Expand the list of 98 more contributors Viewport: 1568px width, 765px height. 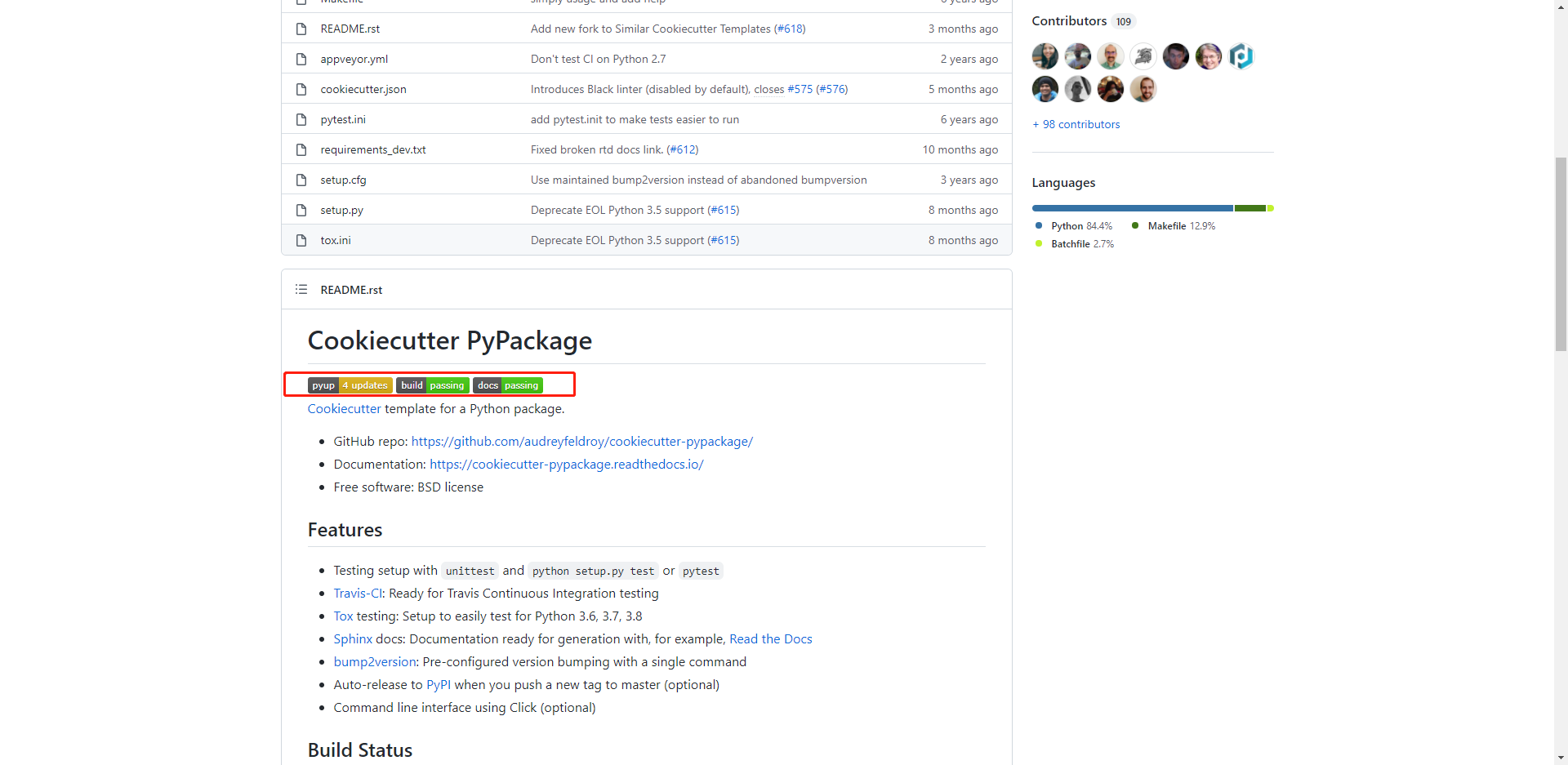[1076, 124]
